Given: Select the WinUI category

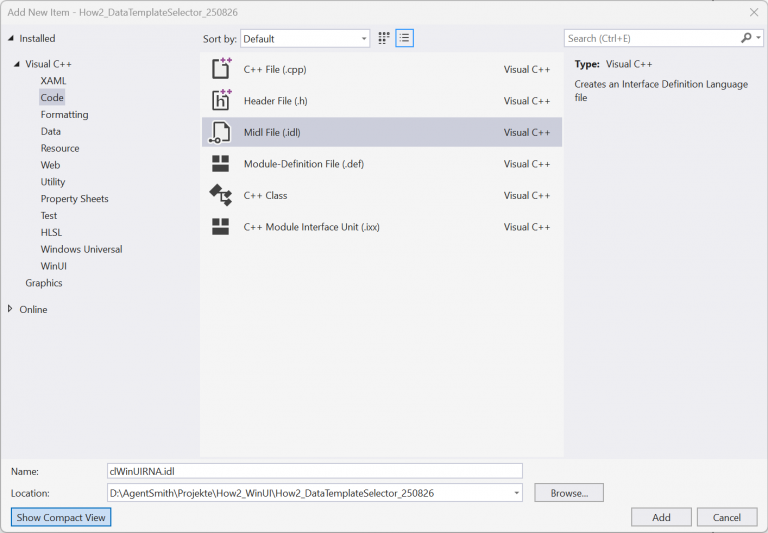Looking at the screenshot, I should [x=55, y=266].
